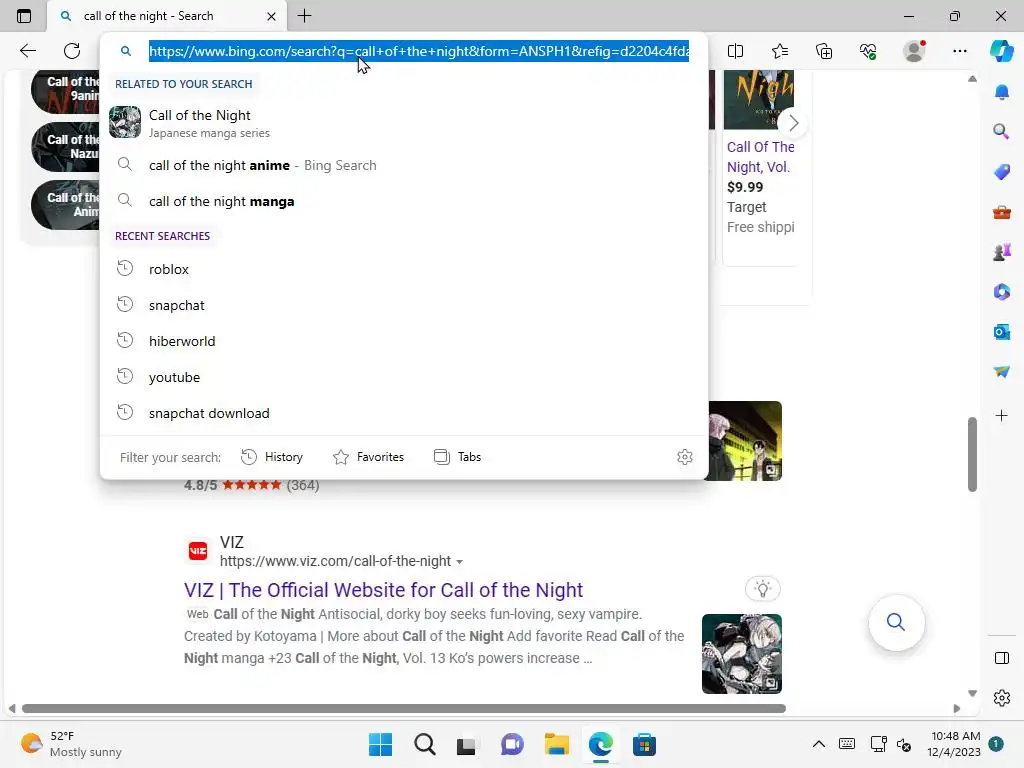Open Microsoft Store from taskbar
The image size is (1024, 768).
(x=644, y=744)
